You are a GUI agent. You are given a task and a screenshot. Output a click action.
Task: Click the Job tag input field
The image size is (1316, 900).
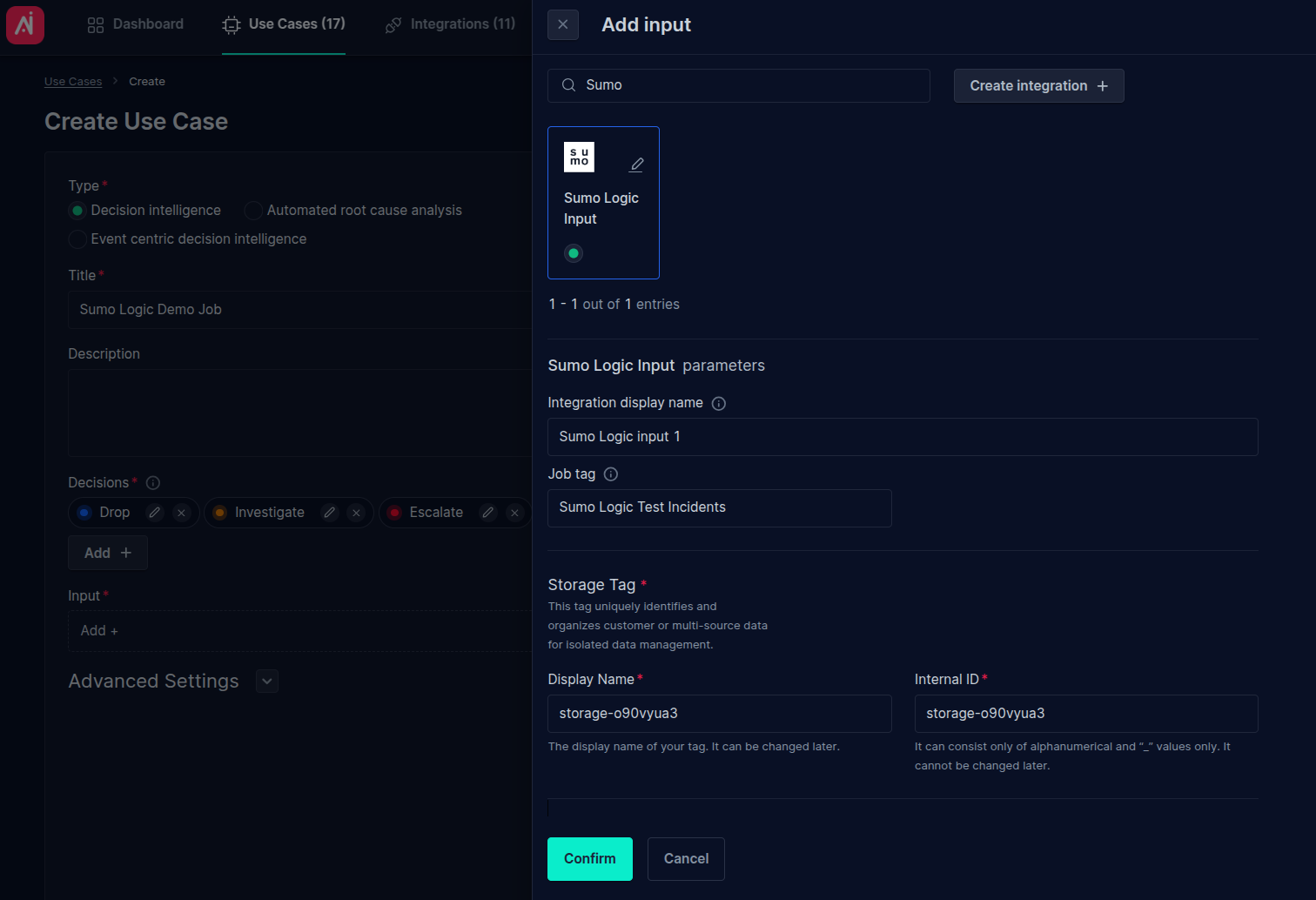point(720,507)
